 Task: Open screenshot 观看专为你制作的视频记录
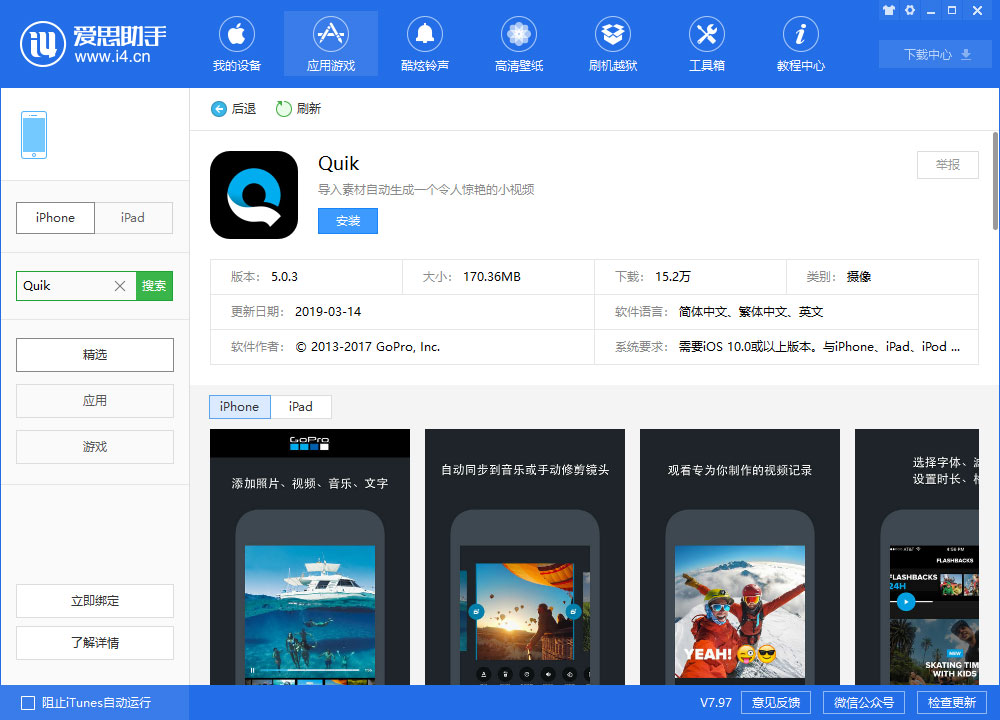(x=740, y=557)
